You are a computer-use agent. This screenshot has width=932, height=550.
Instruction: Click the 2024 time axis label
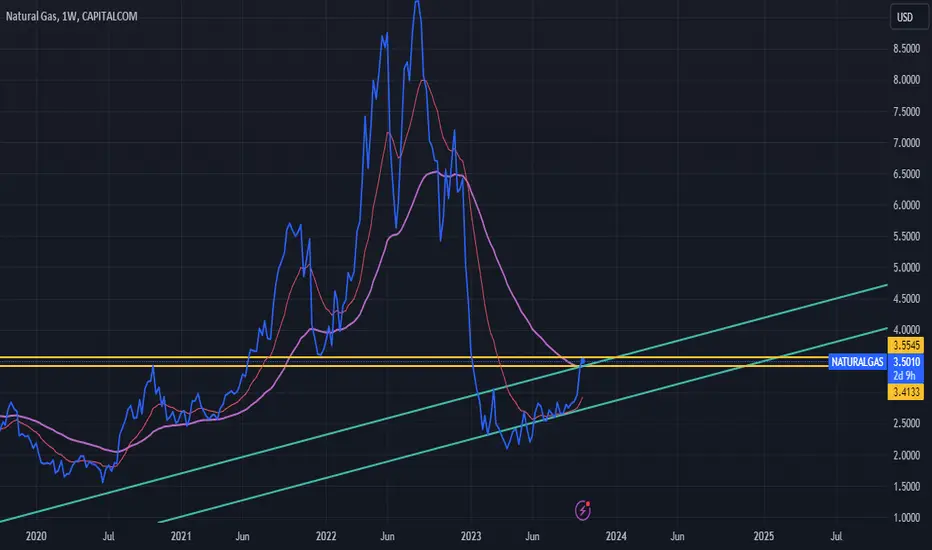[x=616, y=536]
